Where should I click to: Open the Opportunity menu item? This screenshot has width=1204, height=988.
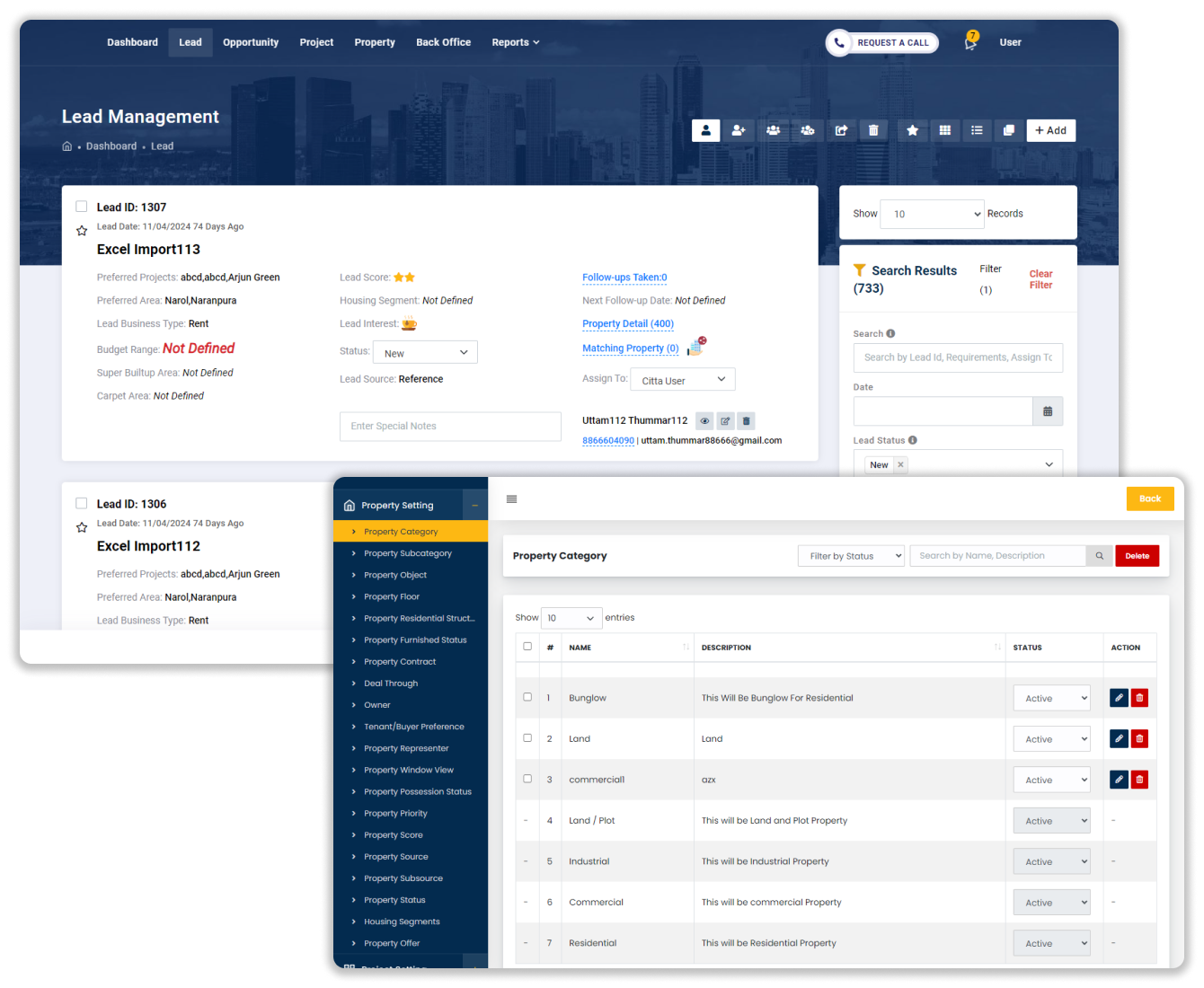coord(251,42)
